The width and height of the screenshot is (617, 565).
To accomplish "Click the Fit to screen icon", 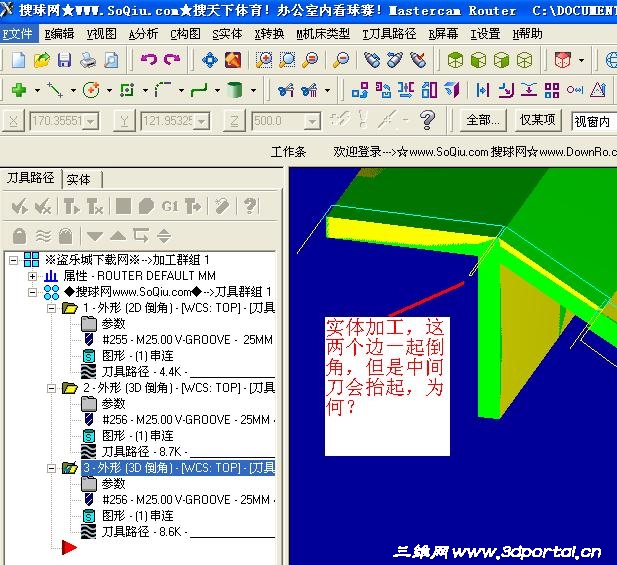I will point(233,60).
